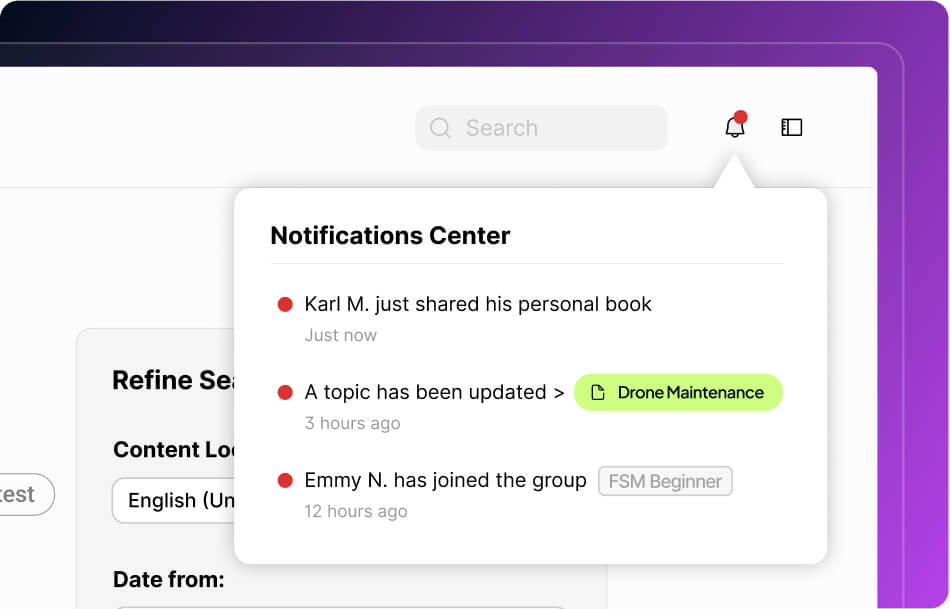950x609 pixels.
Task: Click the Refine Search panel heading
Action: tap(172, 380)
